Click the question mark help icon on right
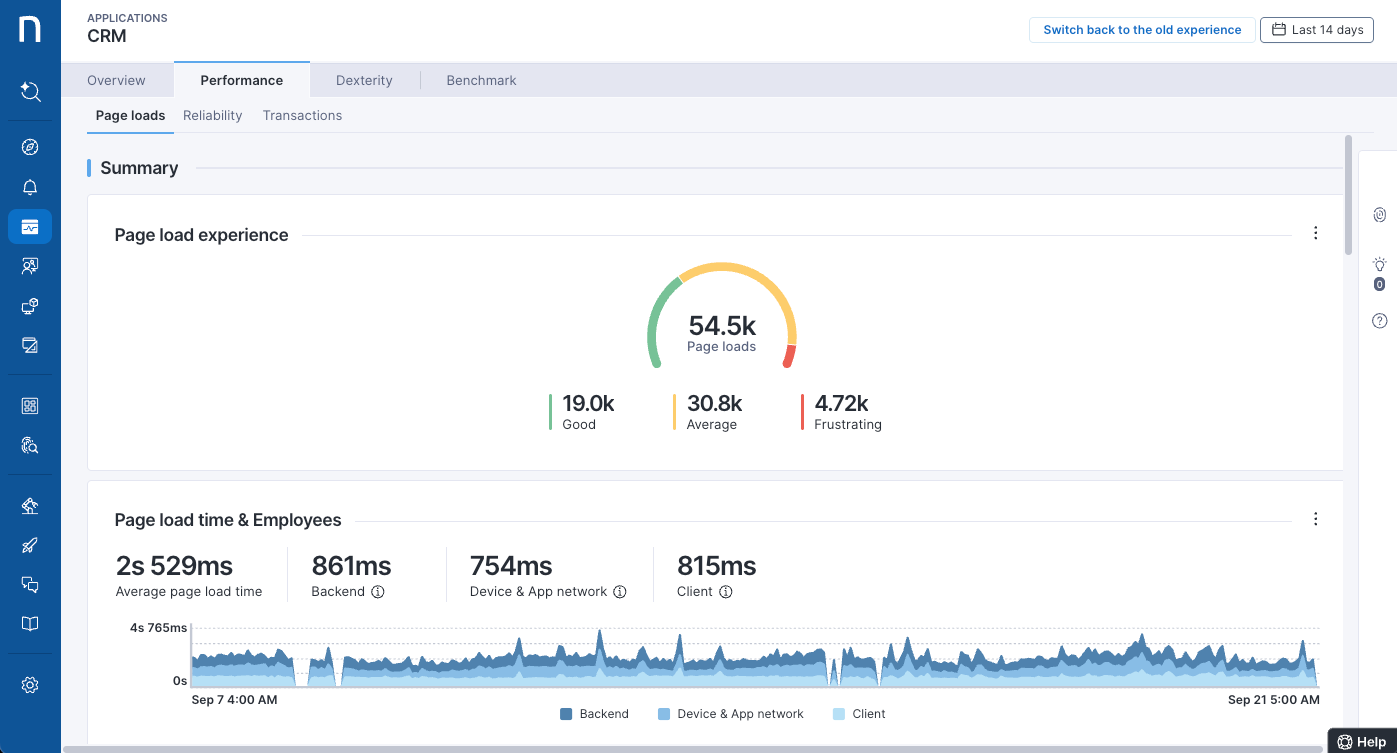 click(1379, 321)
